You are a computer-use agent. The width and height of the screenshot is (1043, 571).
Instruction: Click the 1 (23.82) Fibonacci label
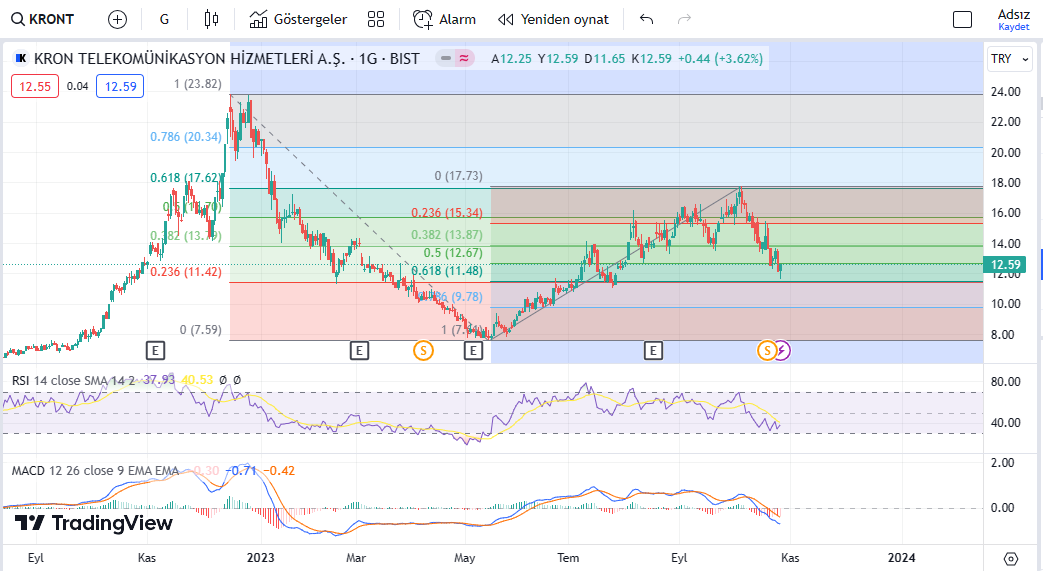click(x=198, y=83)
